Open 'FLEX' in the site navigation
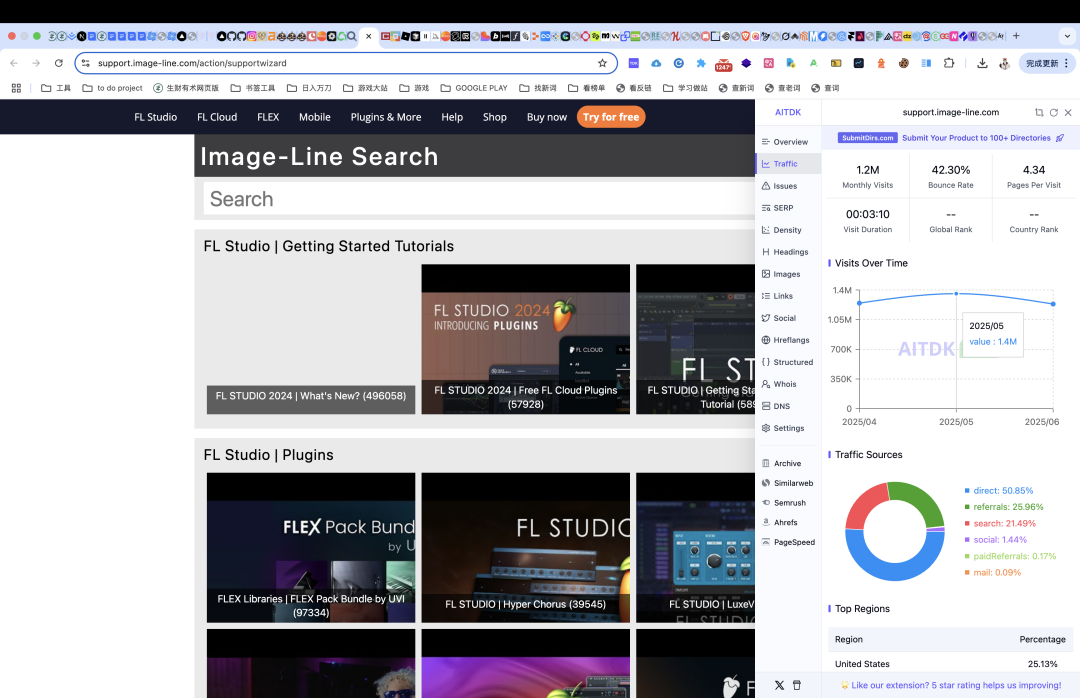 tap(268, 117)
